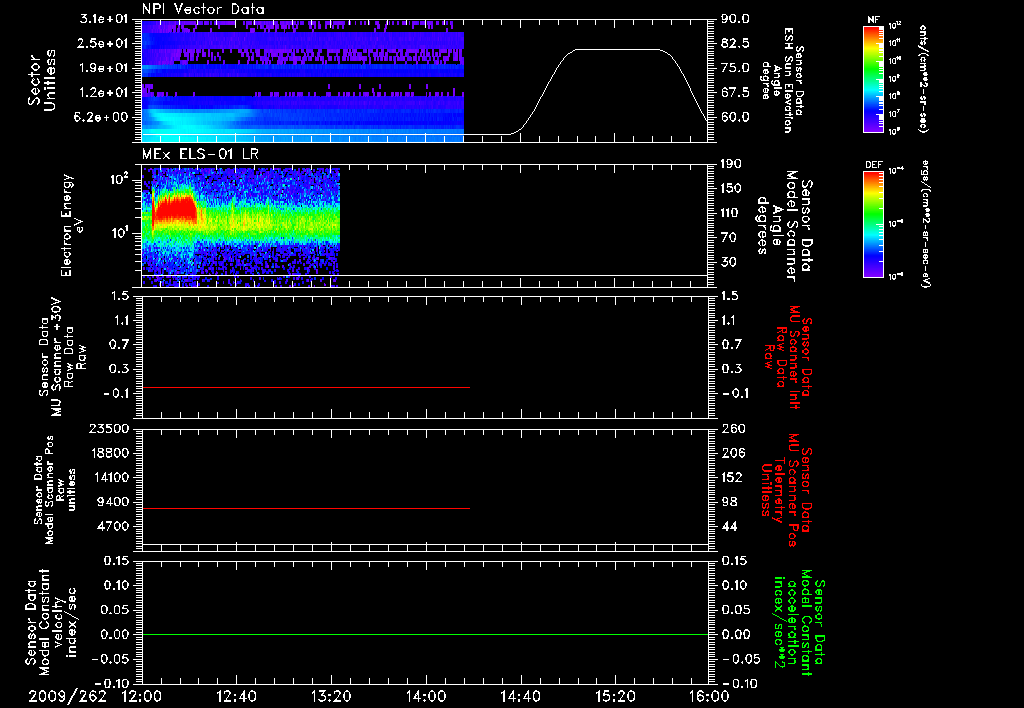
Task: Click the "1.9e+01" sector axis value
Action: click(104, 68)
